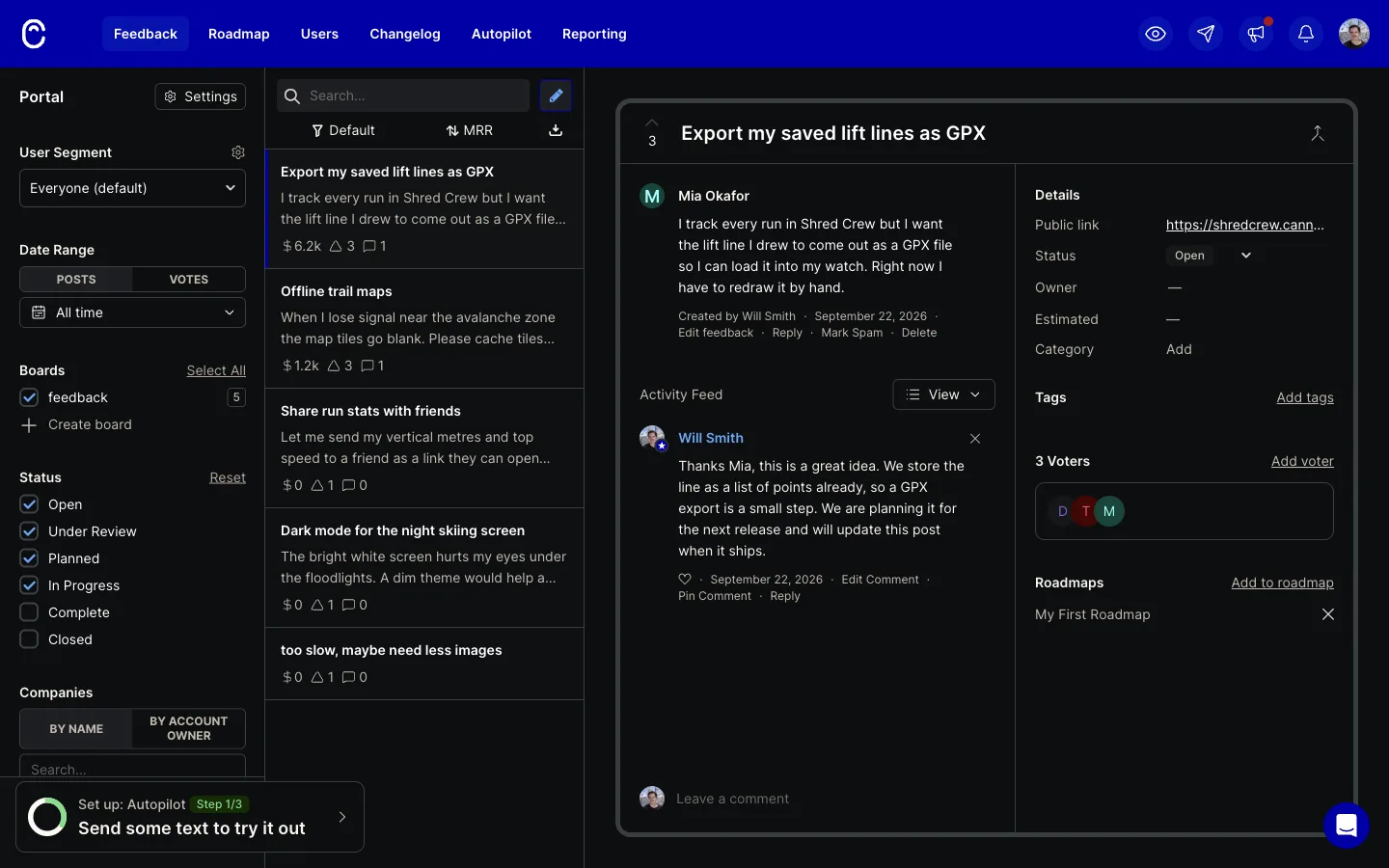The height and width of the screenshot is (868, 1389).
Task: Click the merge post icon in header
Action: point(1318,133)
